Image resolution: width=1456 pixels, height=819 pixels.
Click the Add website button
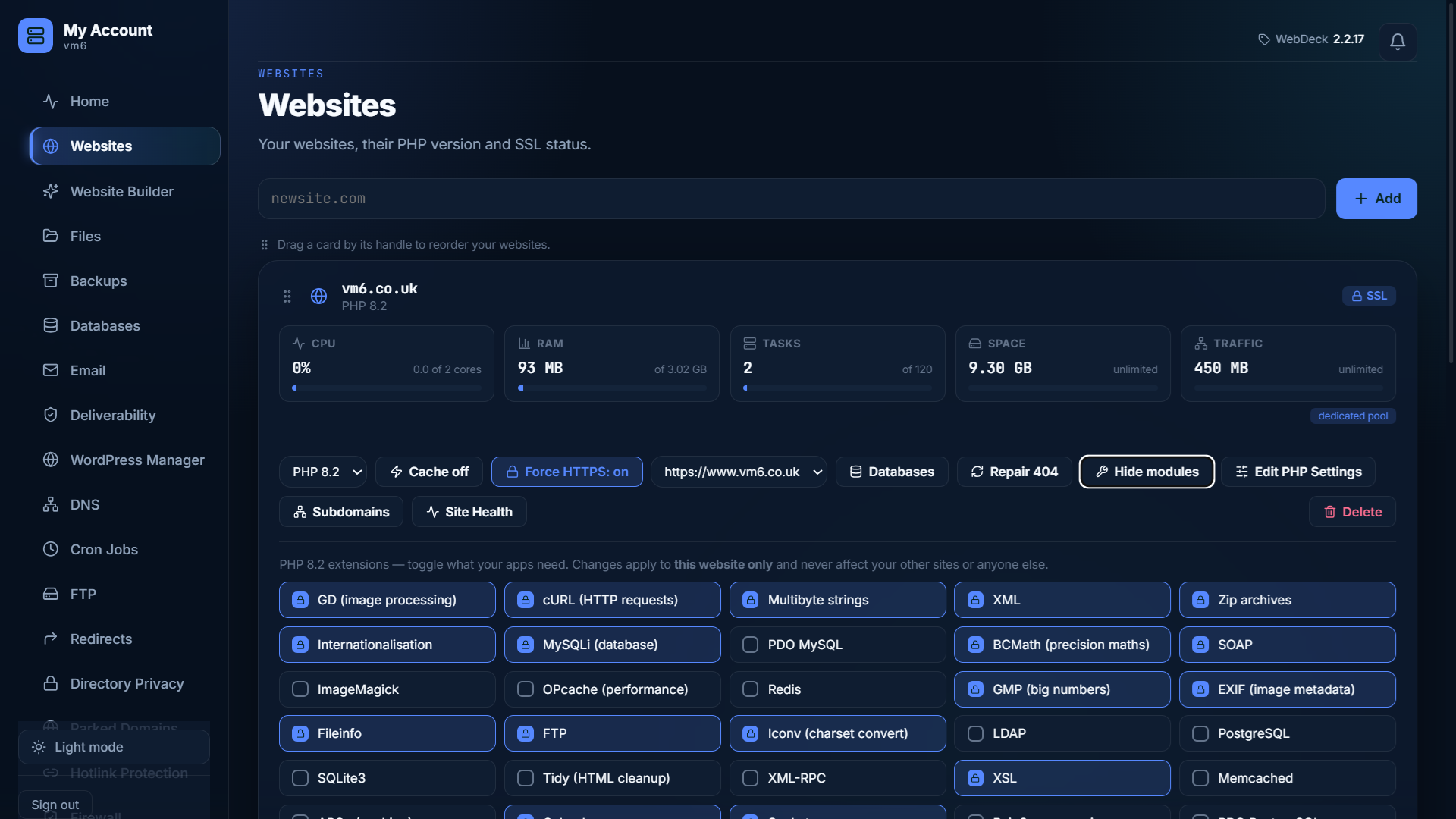click(1376, 199)
